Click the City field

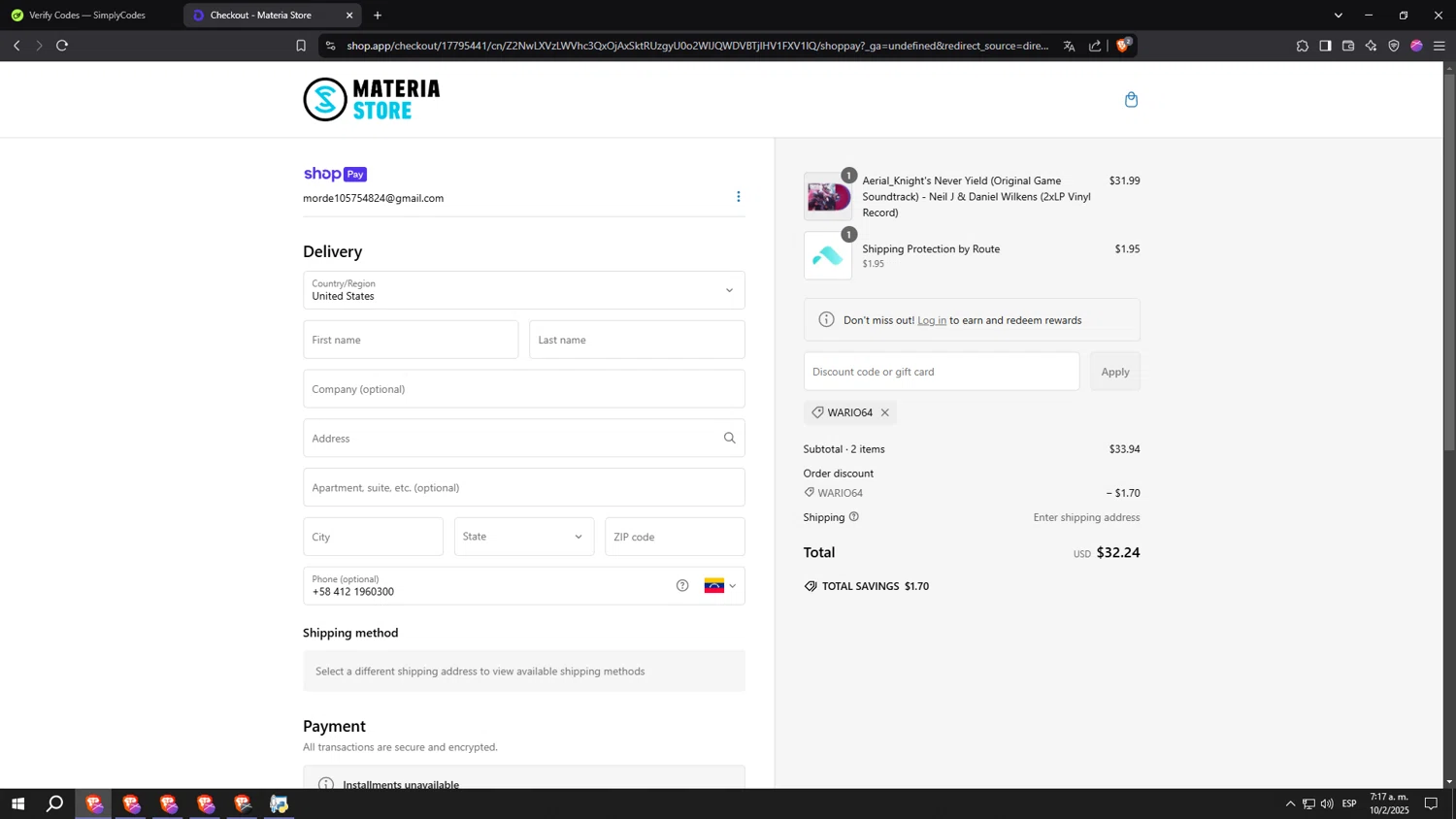[x=373, y=537]
